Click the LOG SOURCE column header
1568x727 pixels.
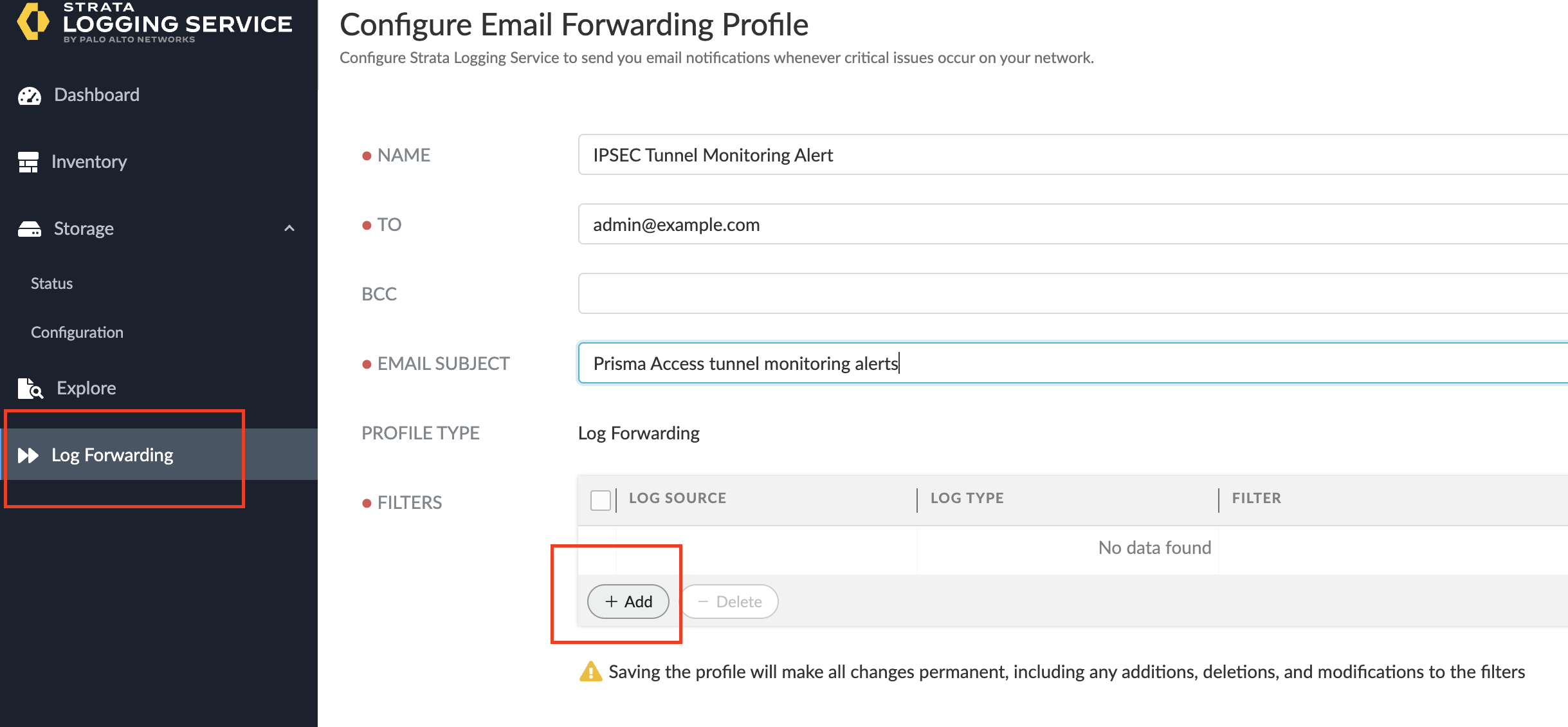tap(677, 498)
